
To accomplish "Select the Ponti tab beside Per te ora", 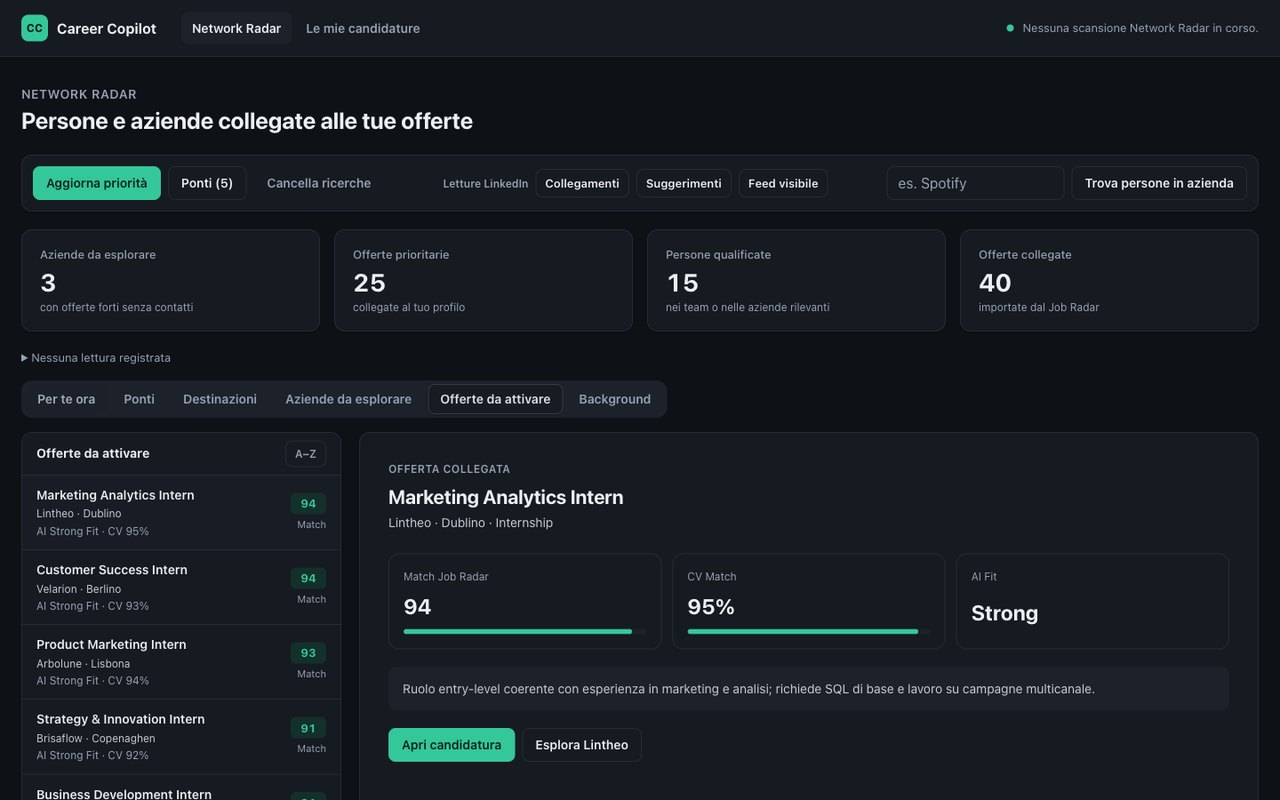I will pyautogui.click(x=139, y=399).
